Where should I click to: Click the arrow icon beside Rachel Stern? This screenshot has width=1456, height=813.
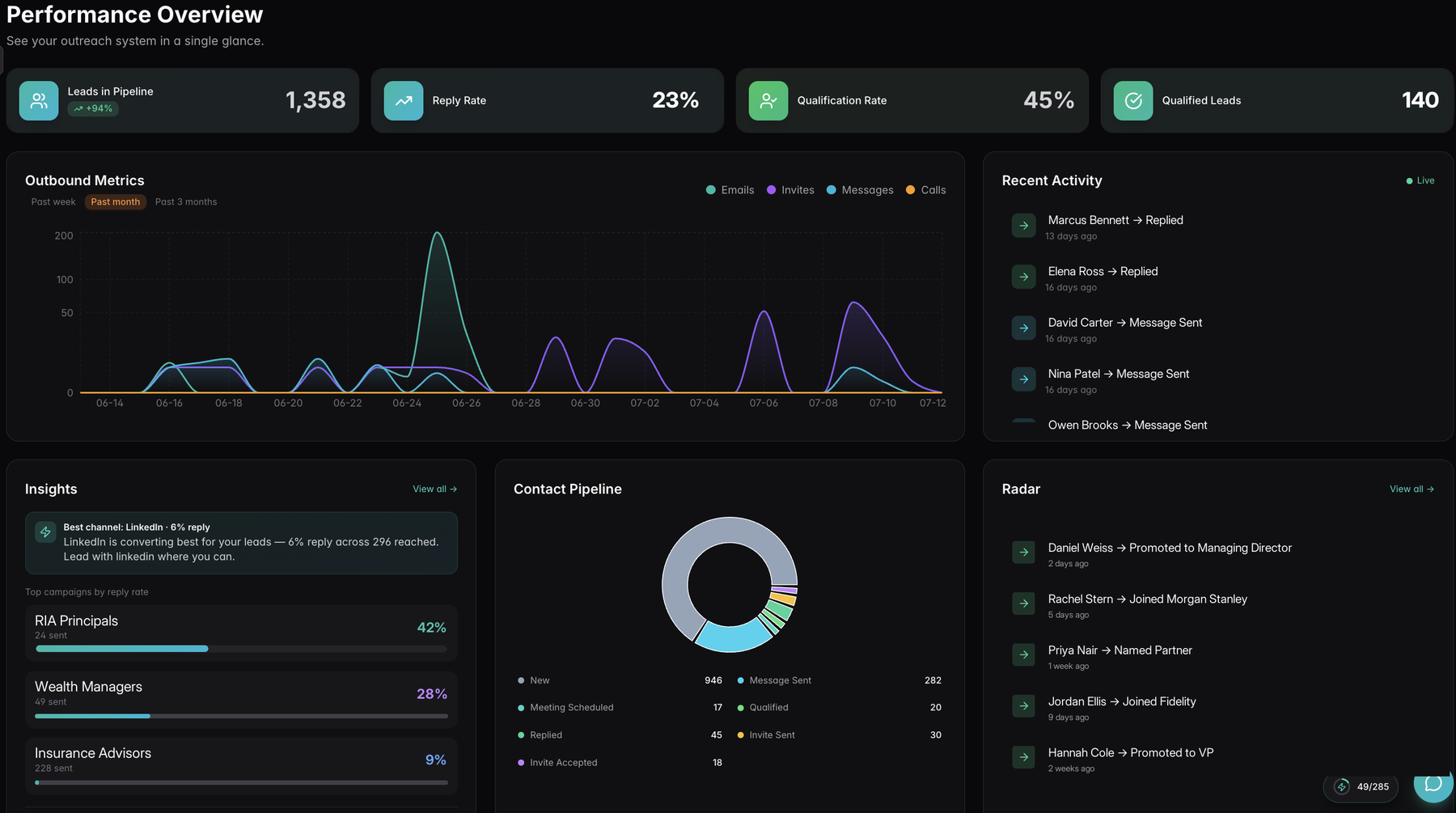pos(1024,603)
